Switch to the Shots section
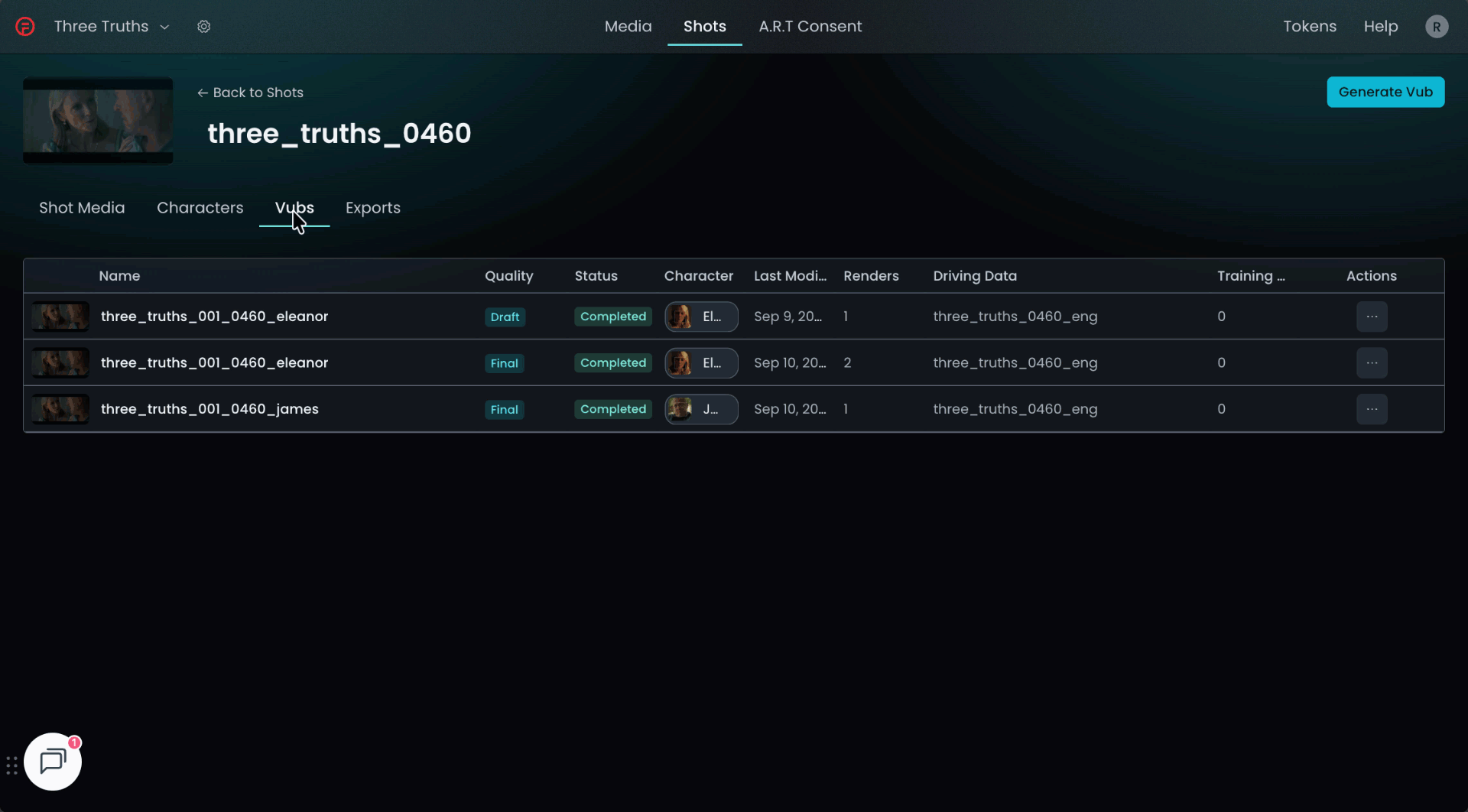This screenshot has height=812, width=1468. (704, 27)
